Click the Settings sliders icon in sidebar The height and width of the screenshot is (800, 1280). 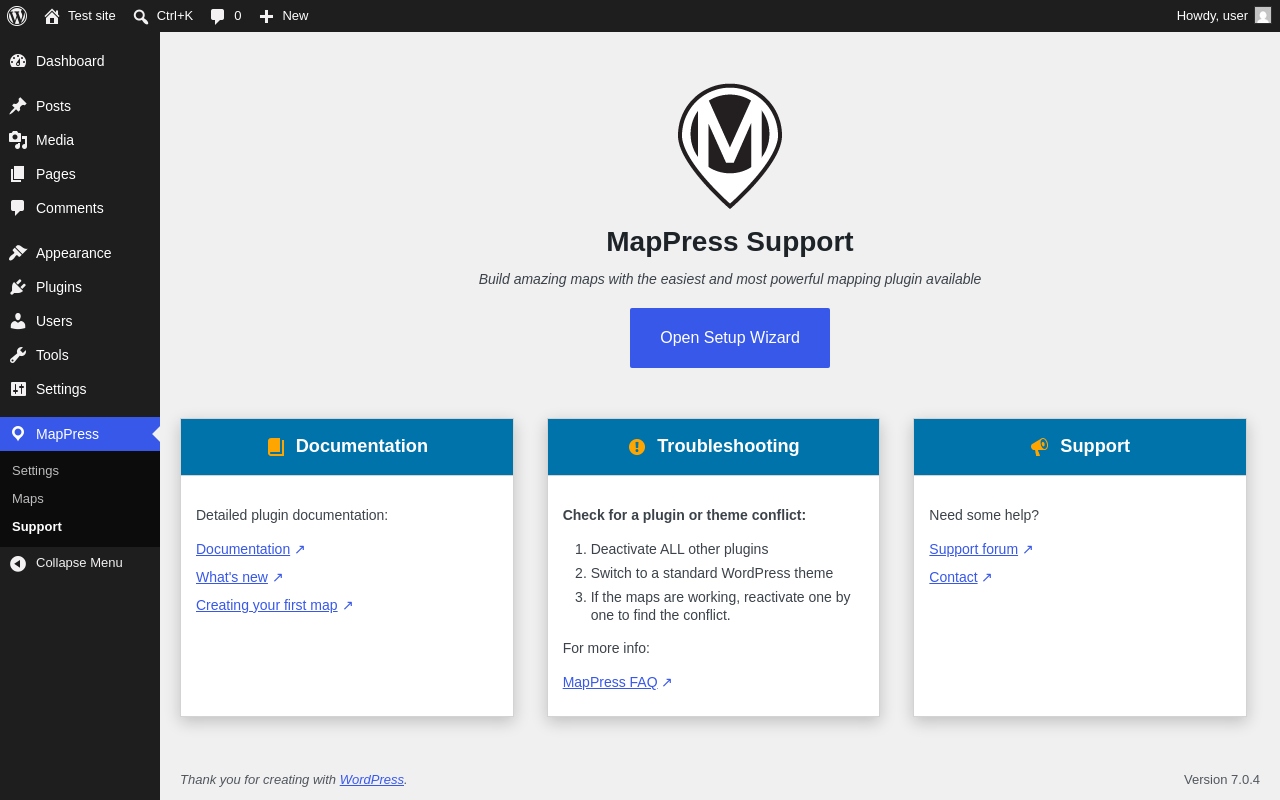coord(18,389)
